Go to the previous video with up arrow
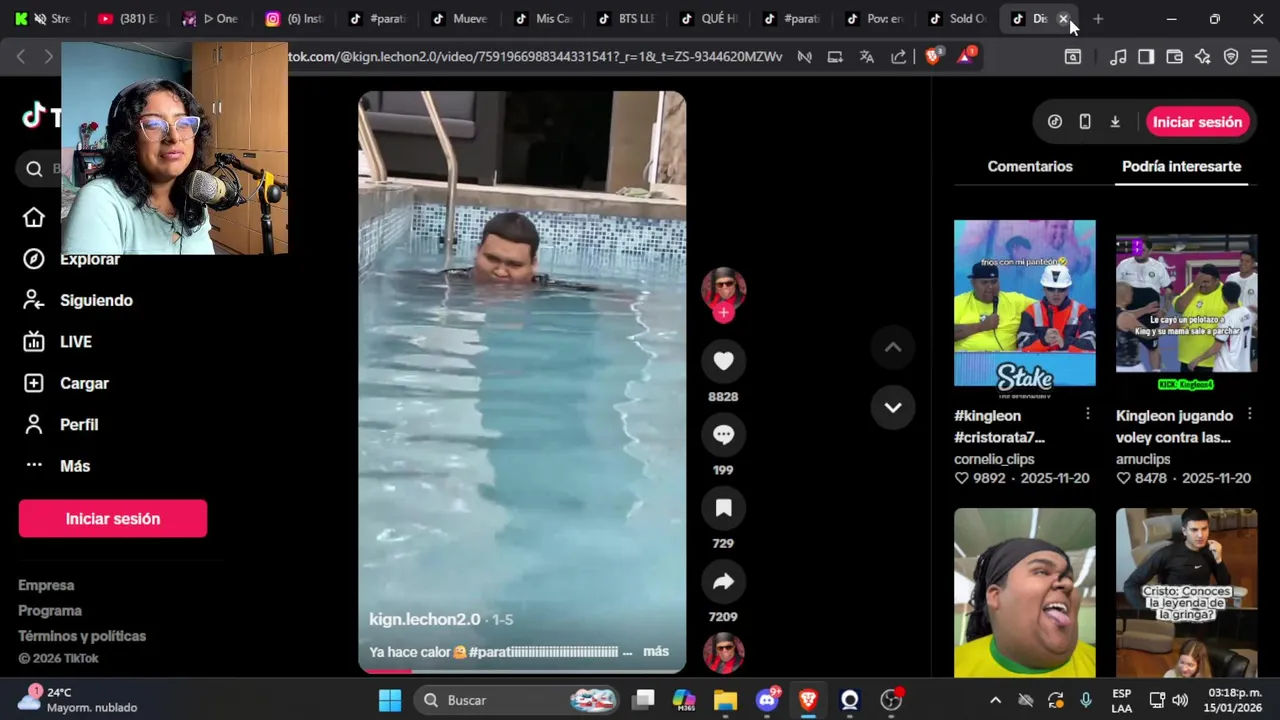This screenshot has height=720, width=1280. point(893,347)
